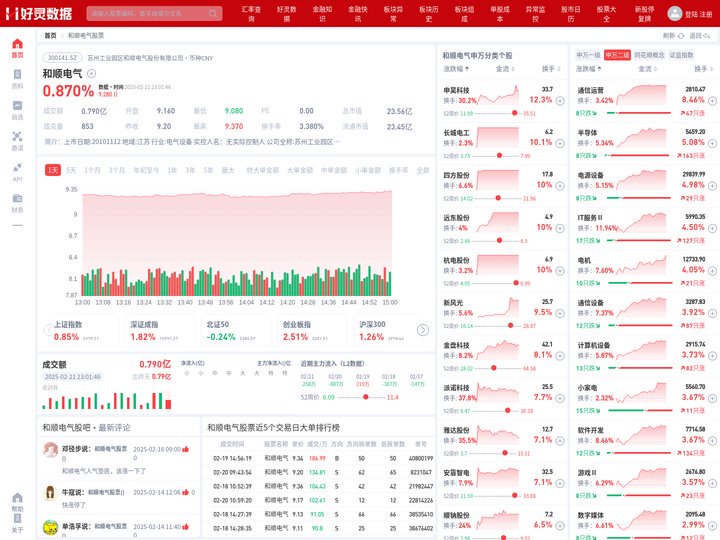
Task: Click 和顺电气 52周价 range marker
Action: point(366,397)
